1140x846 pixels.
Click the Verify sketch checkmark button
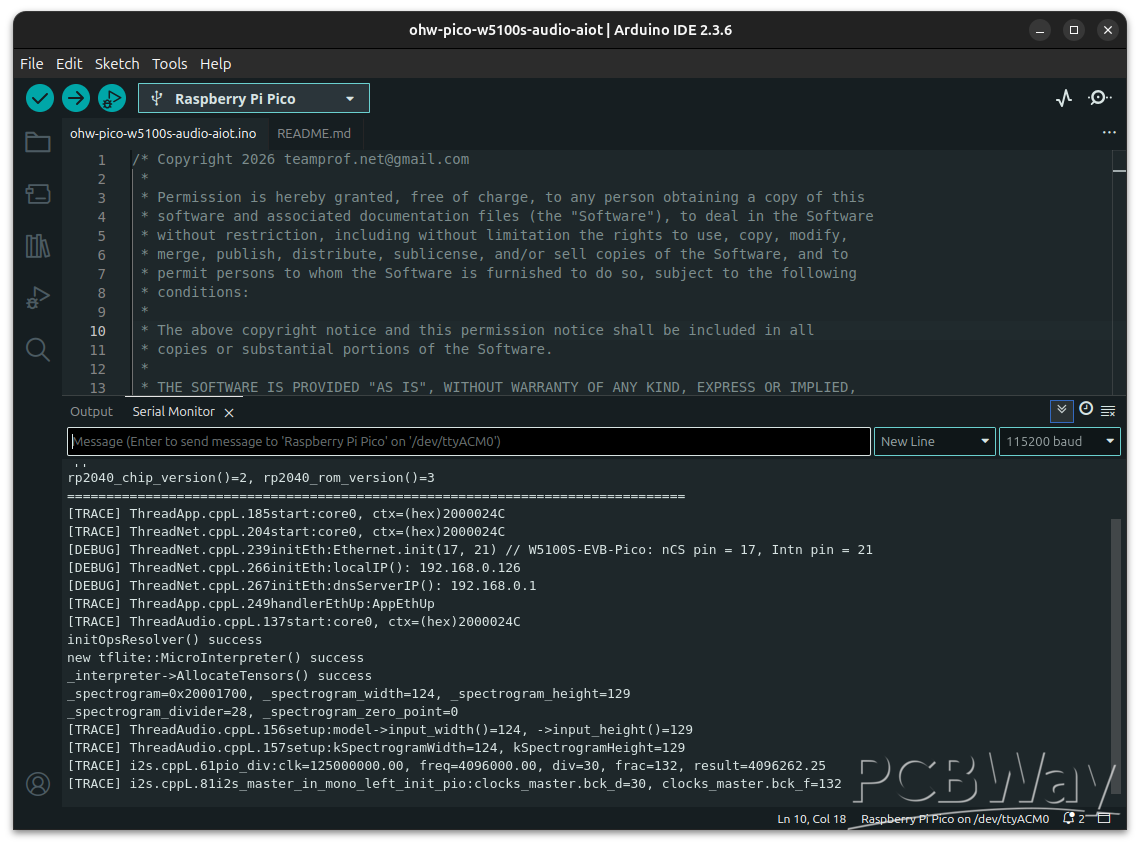coord(40,98)
